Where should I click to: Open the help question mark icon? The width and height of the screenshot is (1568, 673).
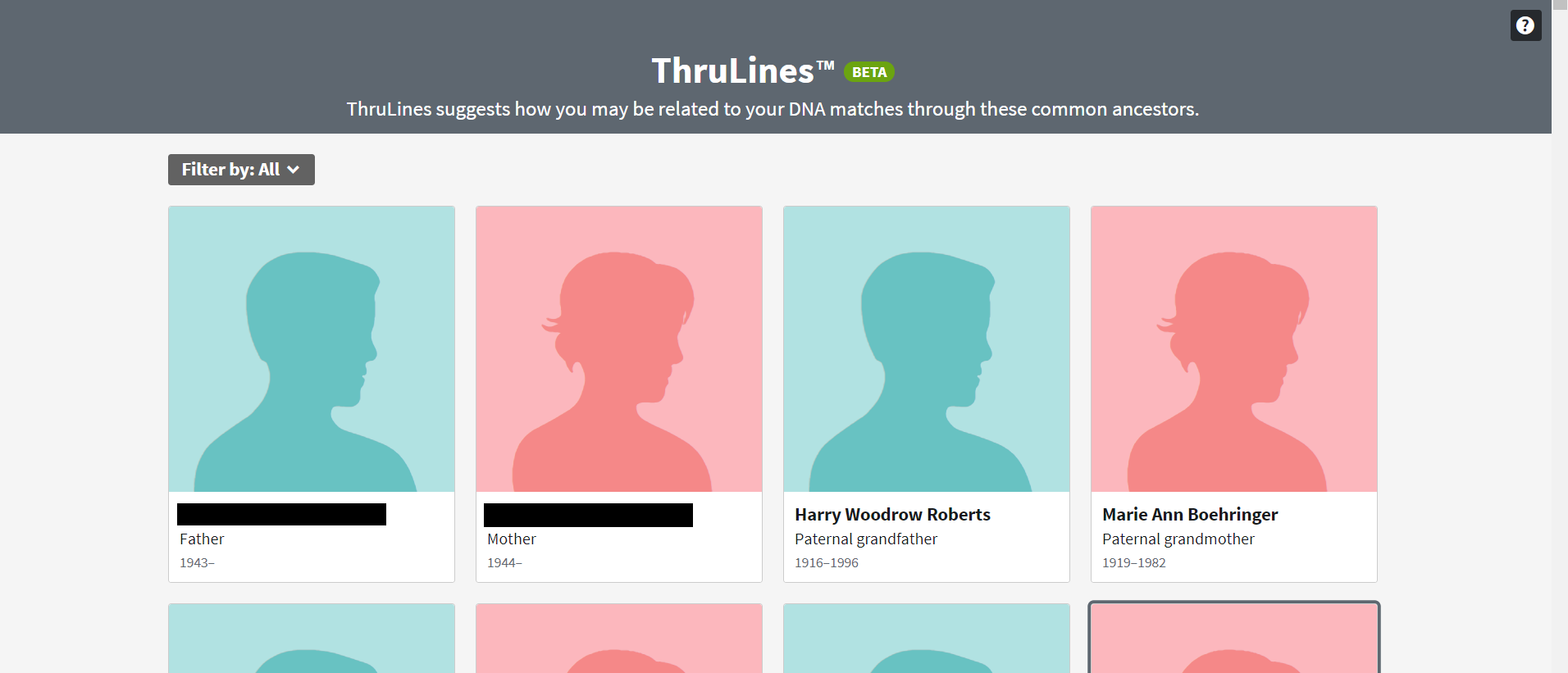1525,25
